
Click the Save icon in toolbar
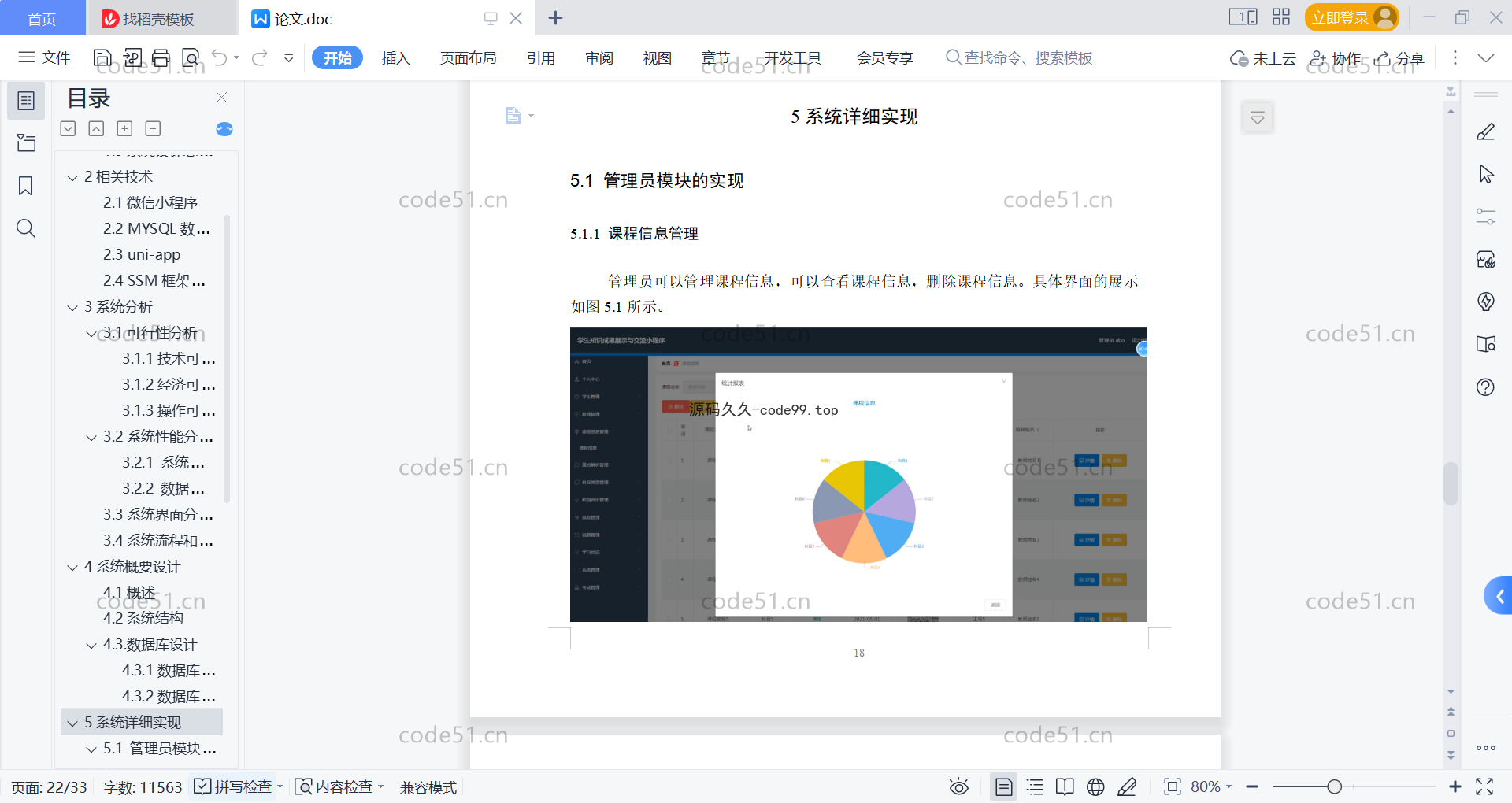tap(102, 57)
